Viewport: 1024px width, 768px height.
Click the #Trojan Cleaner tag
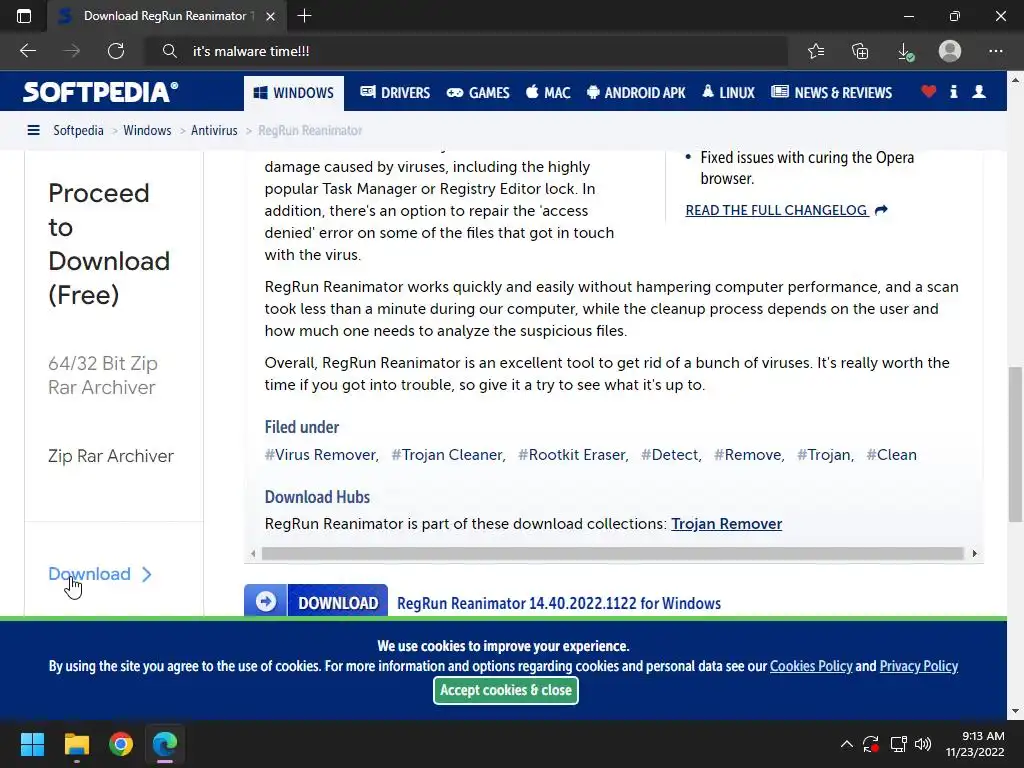coord(448,455)
